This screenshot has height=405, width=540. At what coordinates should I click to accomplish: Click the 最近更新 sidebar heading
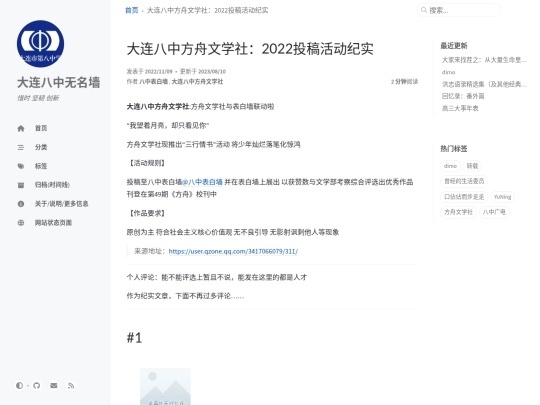pos(454,45)
